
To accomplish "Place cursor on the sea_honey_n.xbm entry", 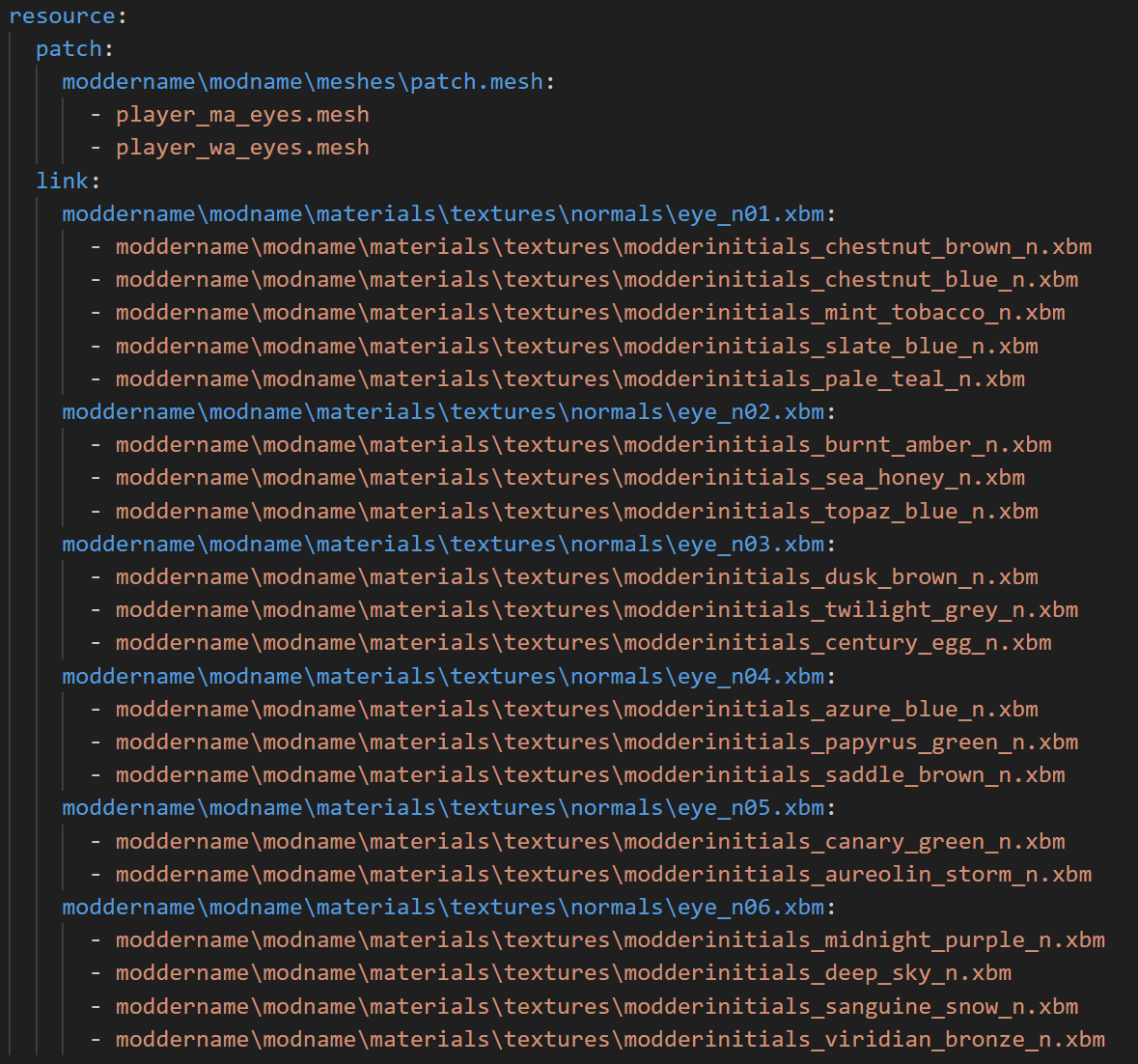I will pyautogui.click(x=569, y=478).
